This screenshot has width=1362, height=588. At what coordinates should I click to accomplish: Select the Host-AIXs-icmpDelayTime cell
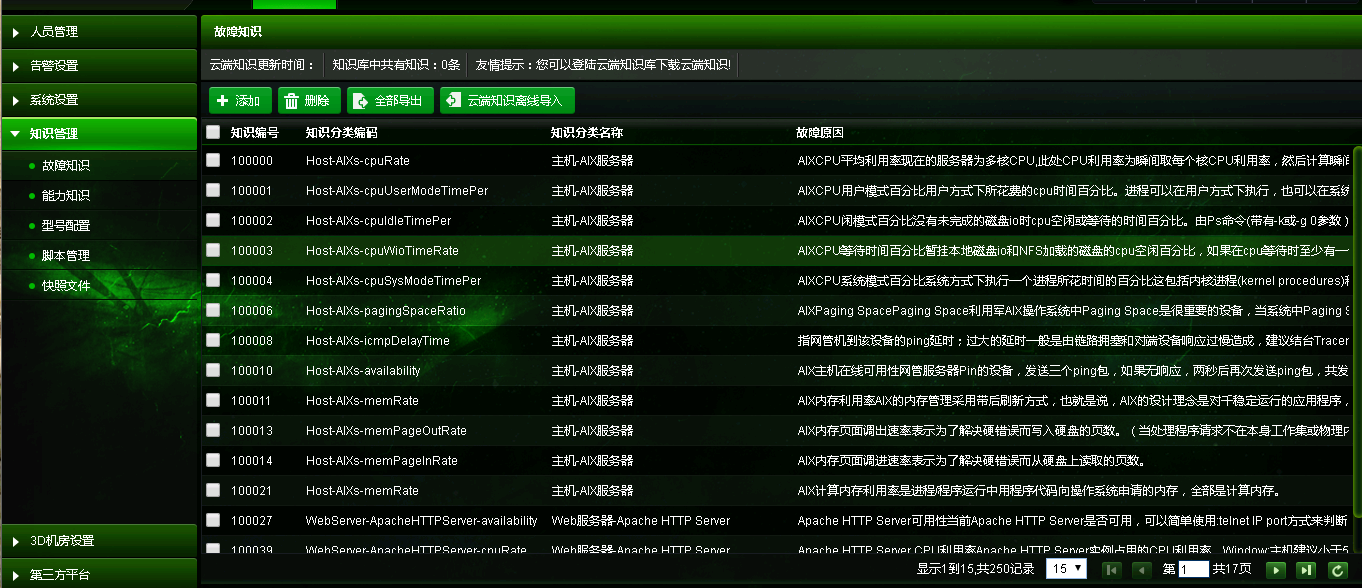tap(378, 341)
